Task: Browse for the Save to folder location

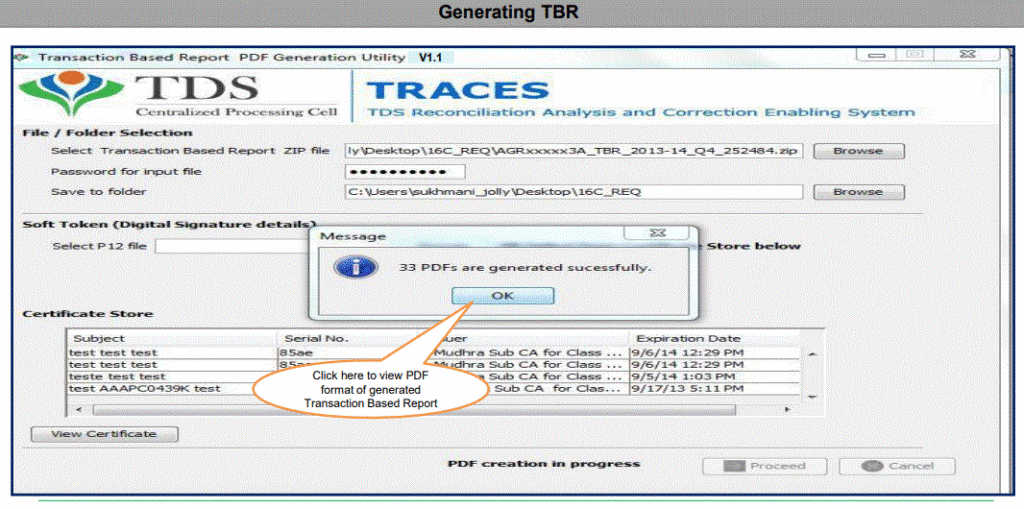Action: coord(858,192)
